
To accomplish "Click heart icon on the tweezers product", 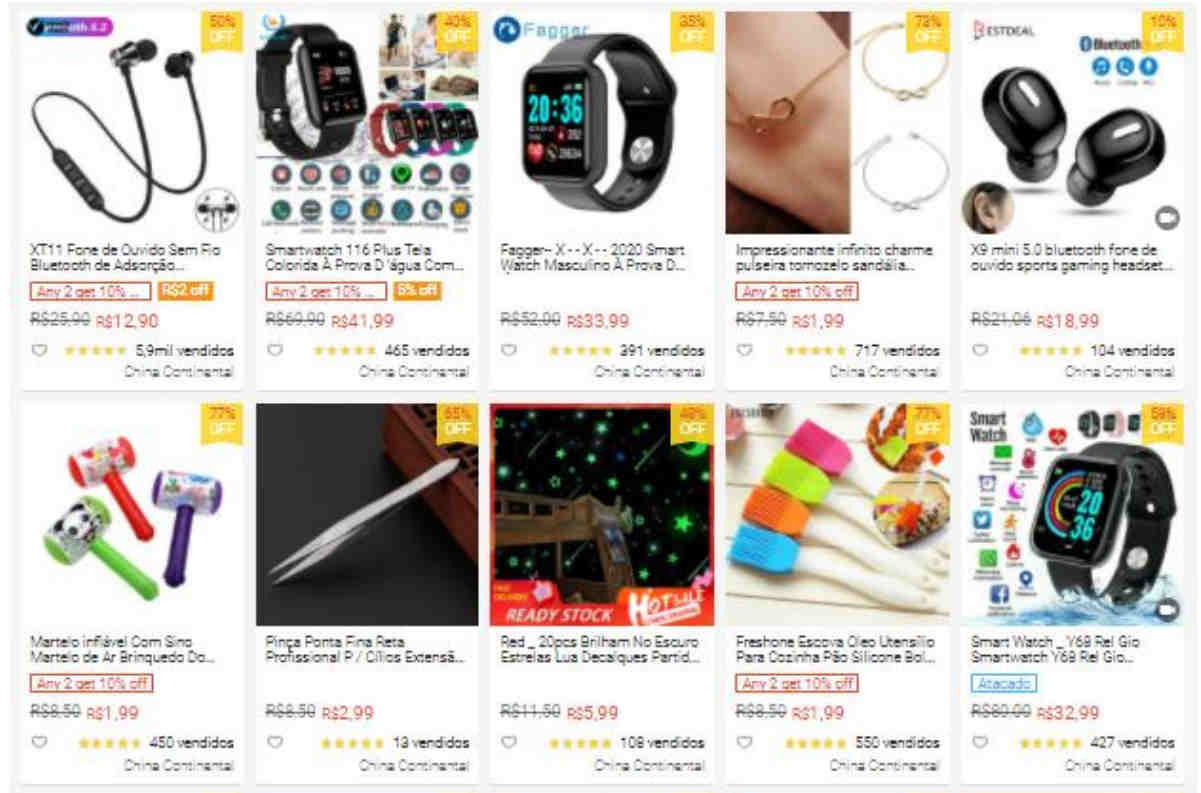I will click(x=275, y=743).
